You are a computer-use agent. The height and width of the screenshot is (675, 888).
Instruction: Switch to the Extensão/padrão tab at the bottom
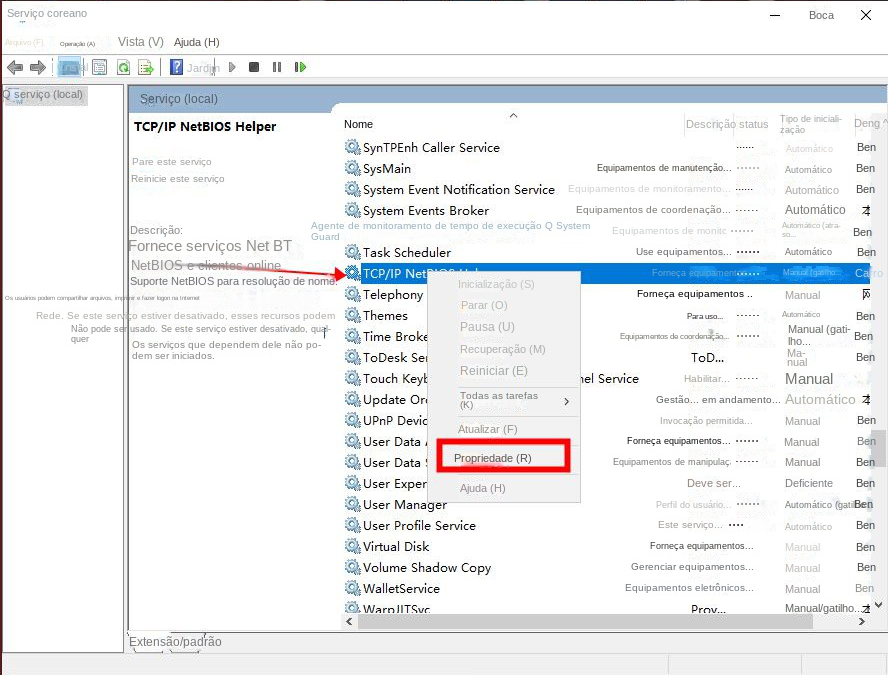coord(176,642)
